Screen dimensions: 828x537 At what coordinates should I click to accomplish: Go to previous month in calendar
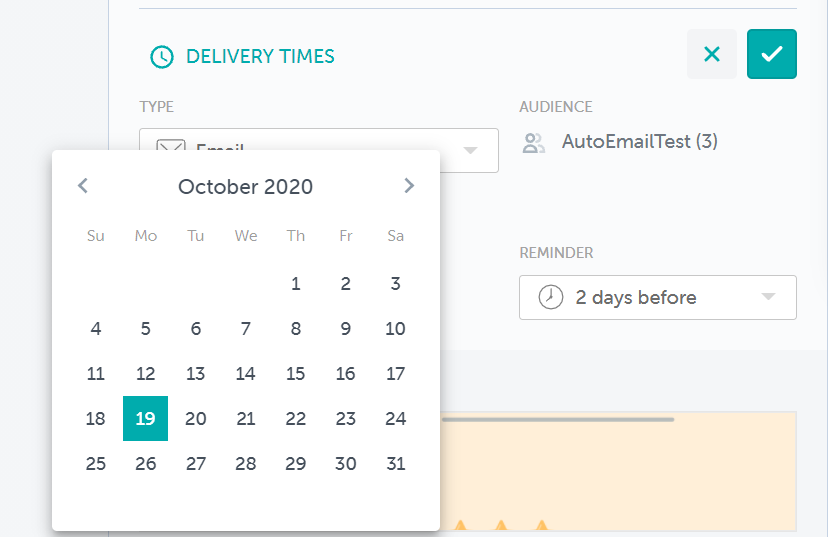(83, 186)
